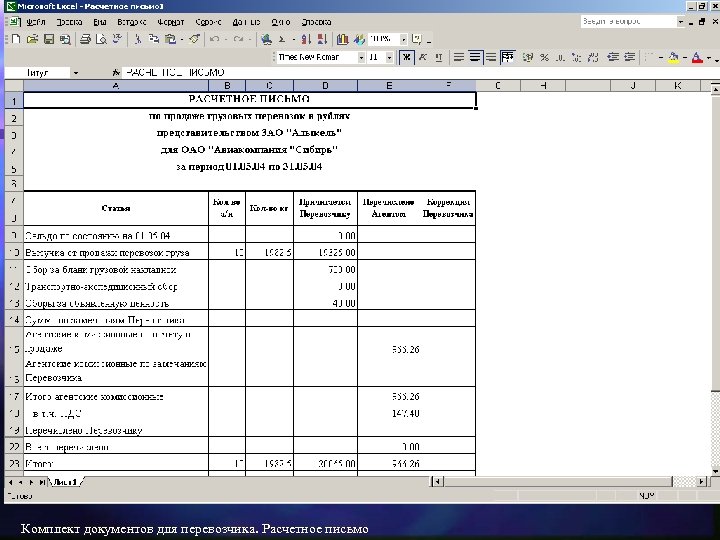Screen dimensions: 720x540
Task: Toggle Merge and Center
Action: pyautogui.click(x=507, y=57)
